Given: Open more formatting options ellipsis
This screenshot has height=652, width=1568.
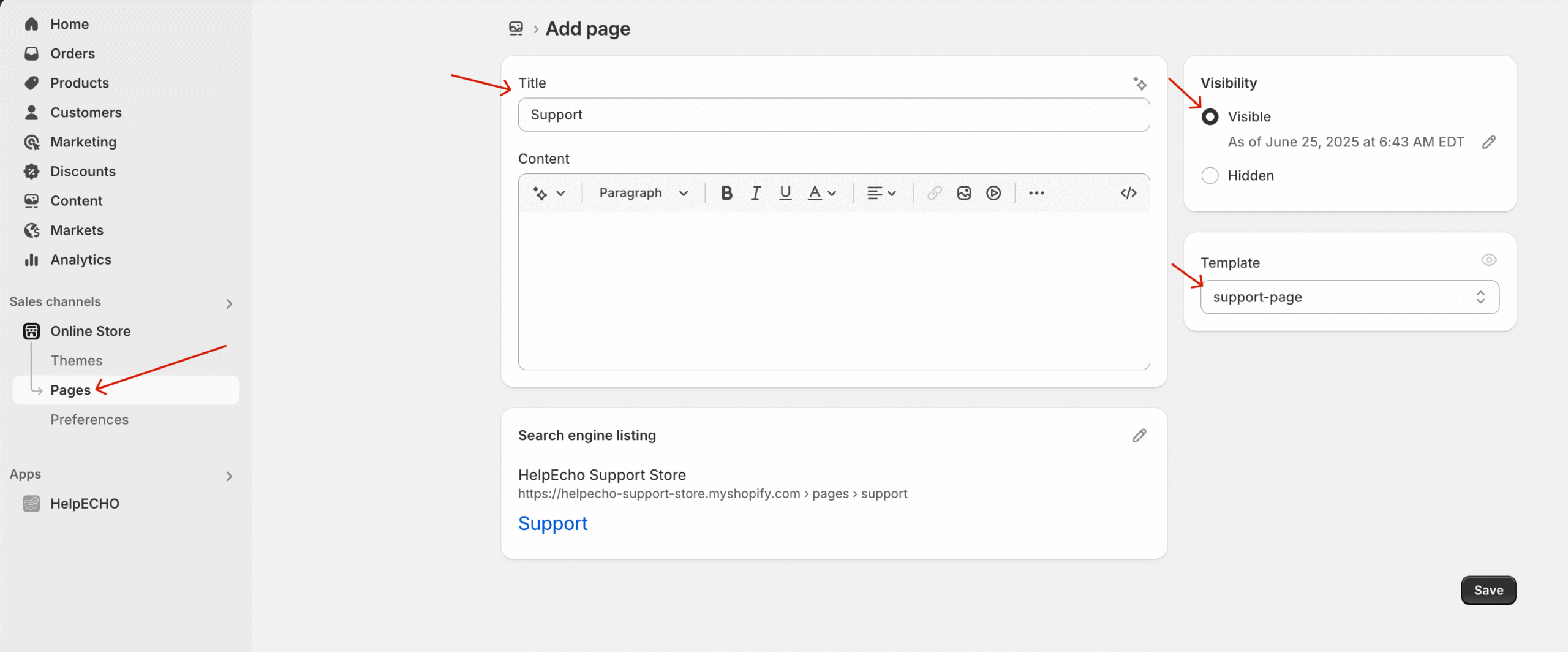Looking at the screenshot, I should [1036, 193].
